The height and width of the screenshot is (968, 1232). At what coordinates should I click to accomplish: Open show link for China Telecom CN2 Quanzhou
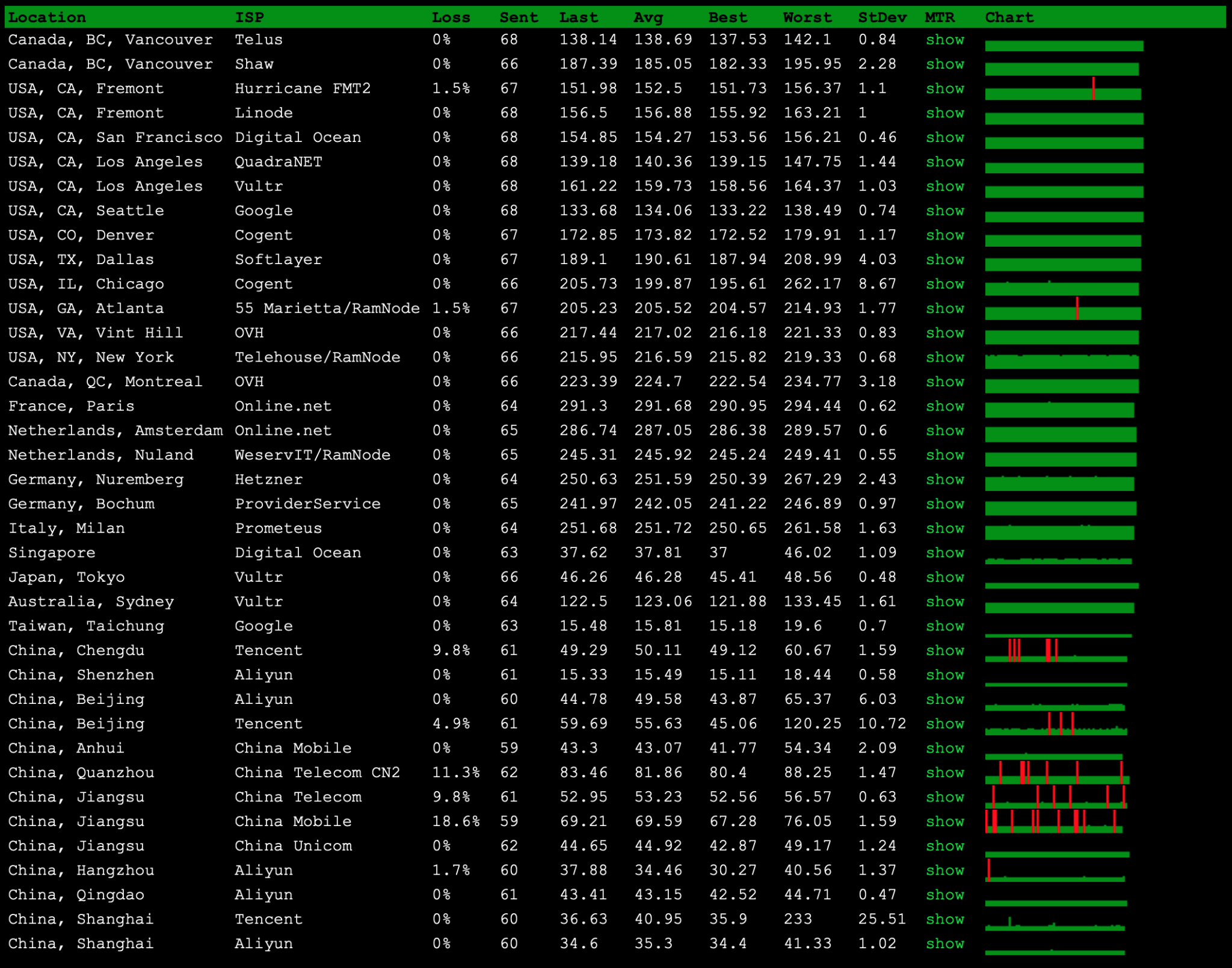click(x=944, y=772)
